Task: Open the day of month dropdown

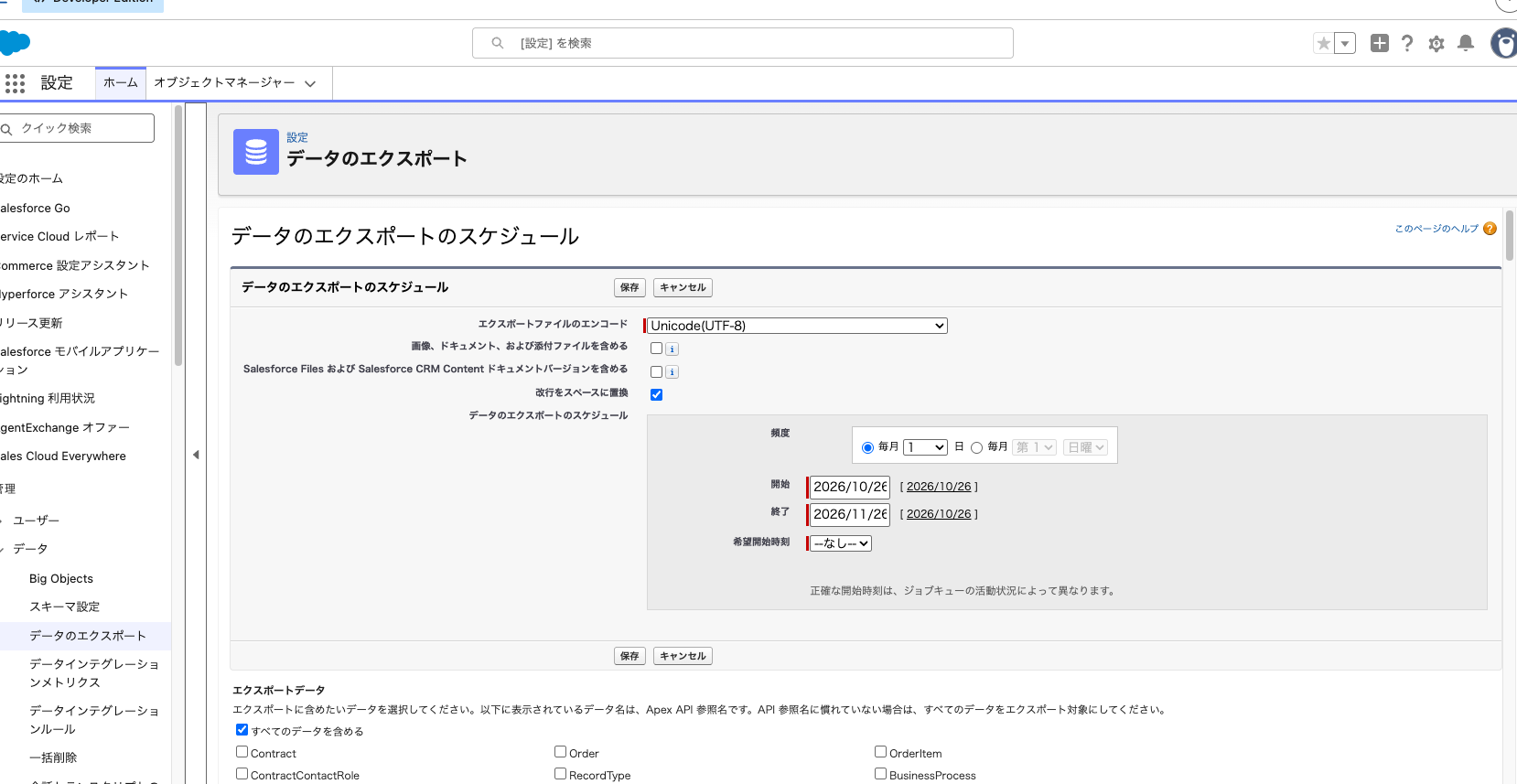Action: [x=925, y=447]
